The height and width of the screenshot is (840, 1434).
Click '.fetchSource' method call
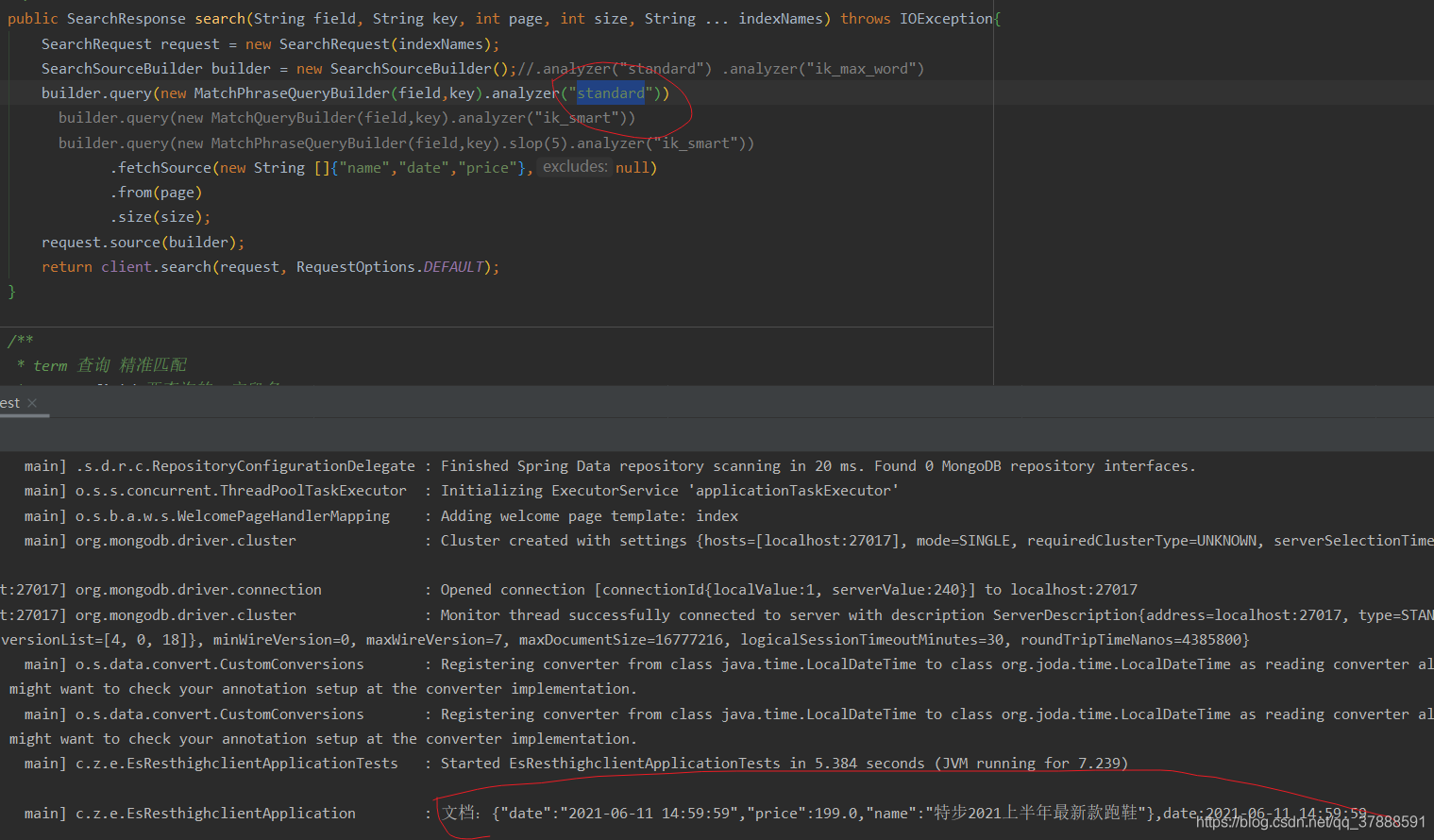(160, 168)
